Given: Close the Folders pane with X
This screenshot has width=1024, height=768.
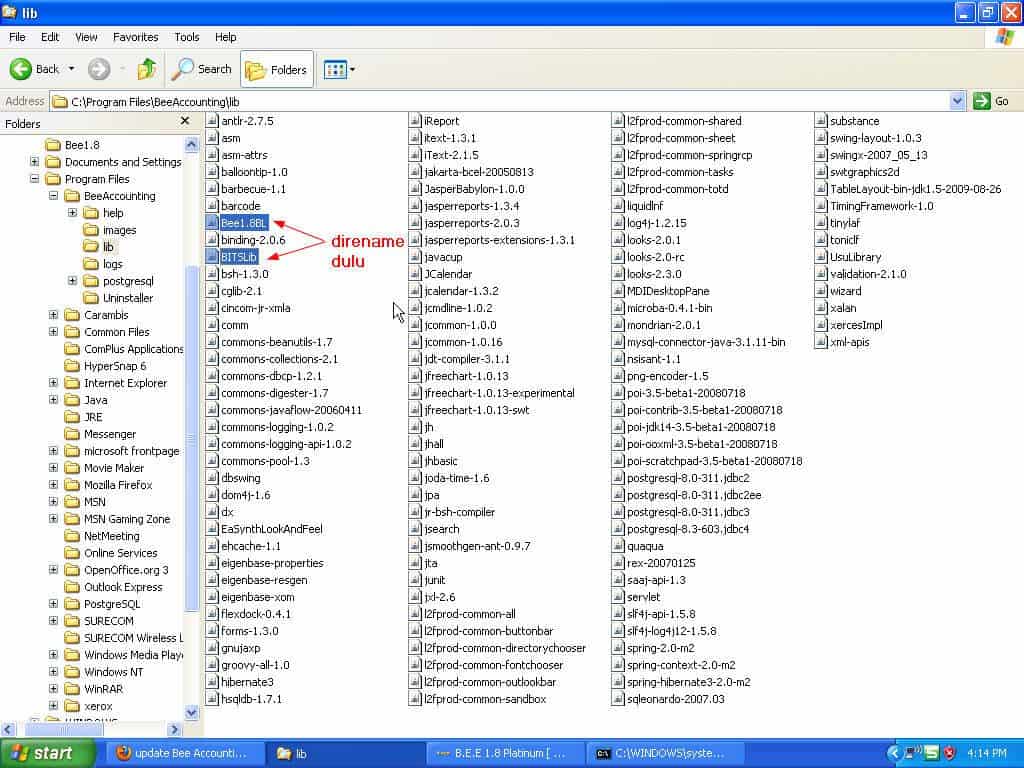Looking at the screenshot, I should click(185, 121).
